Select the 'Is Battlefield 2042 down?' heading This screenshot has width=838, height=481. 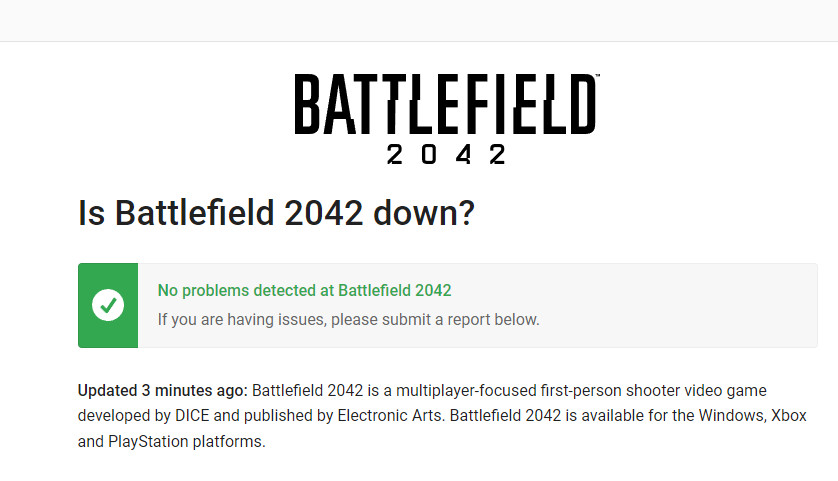point(276,213)
